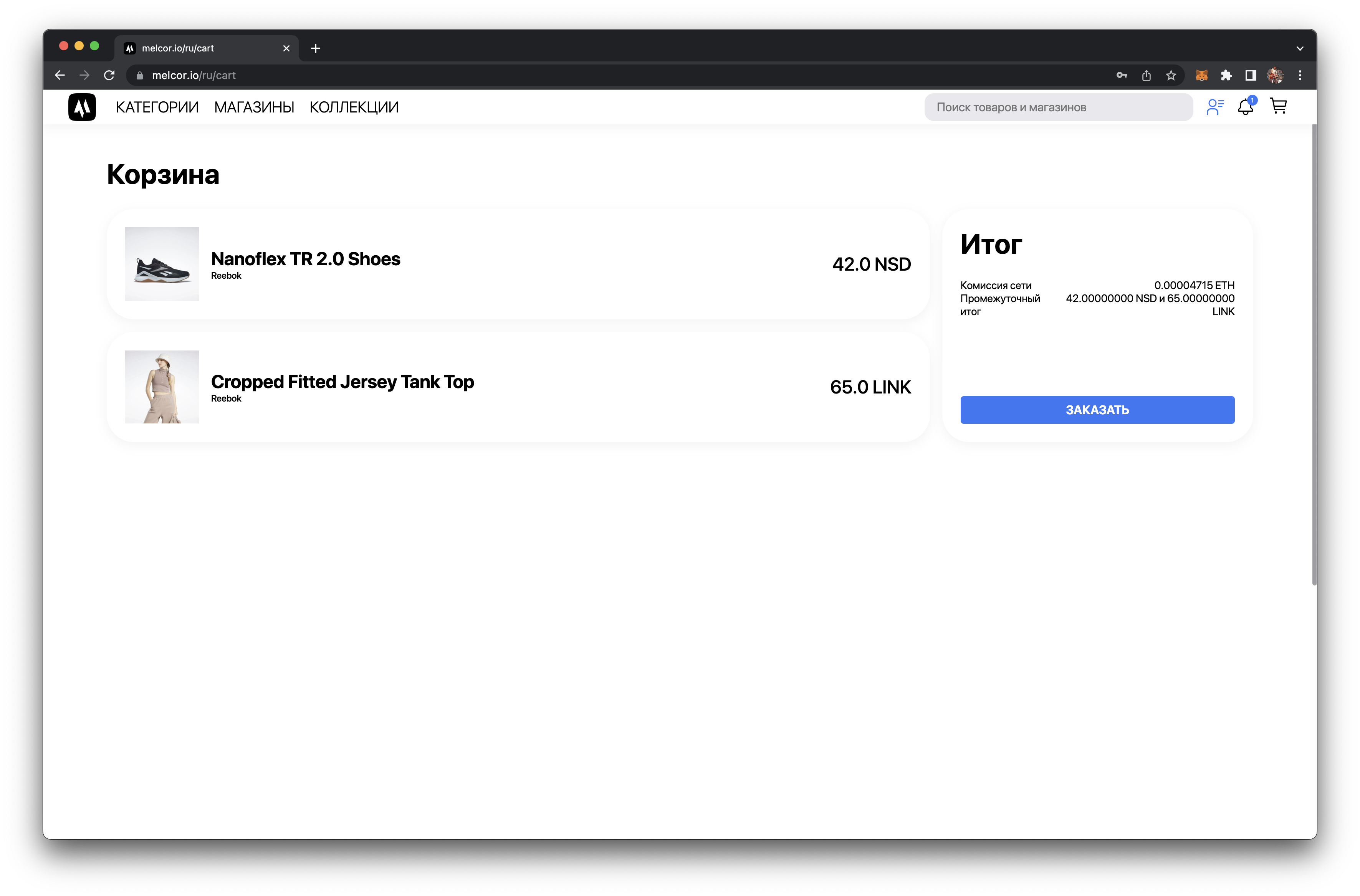The image size is (1360, 896).
Task: Focus the Поиск товаров и магазинов search field
Action: (1058, 107)
